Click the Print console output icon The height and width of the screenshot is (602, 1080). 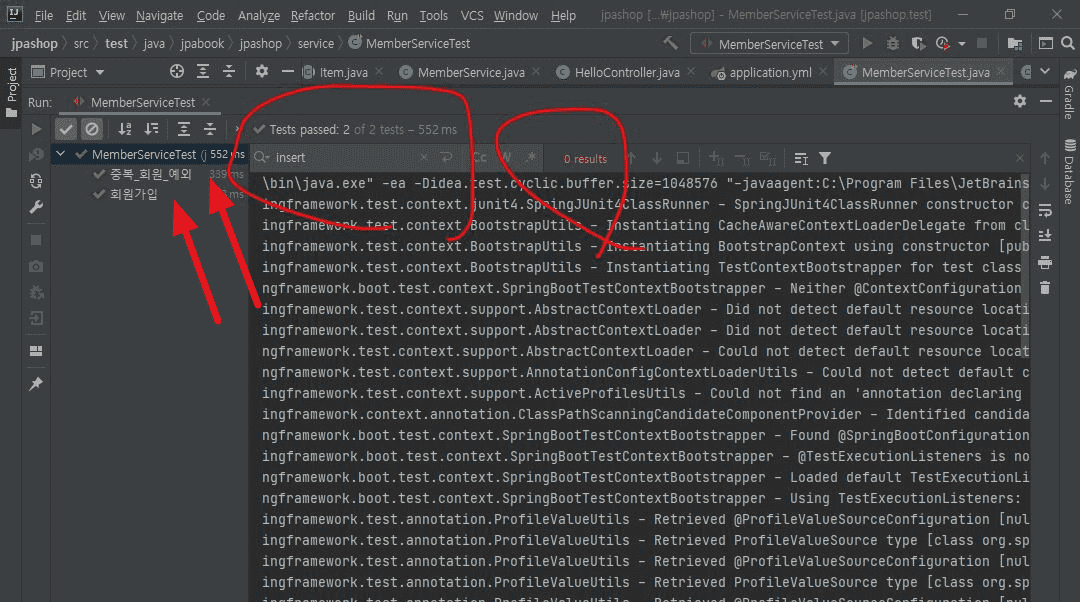[1045, 262]
